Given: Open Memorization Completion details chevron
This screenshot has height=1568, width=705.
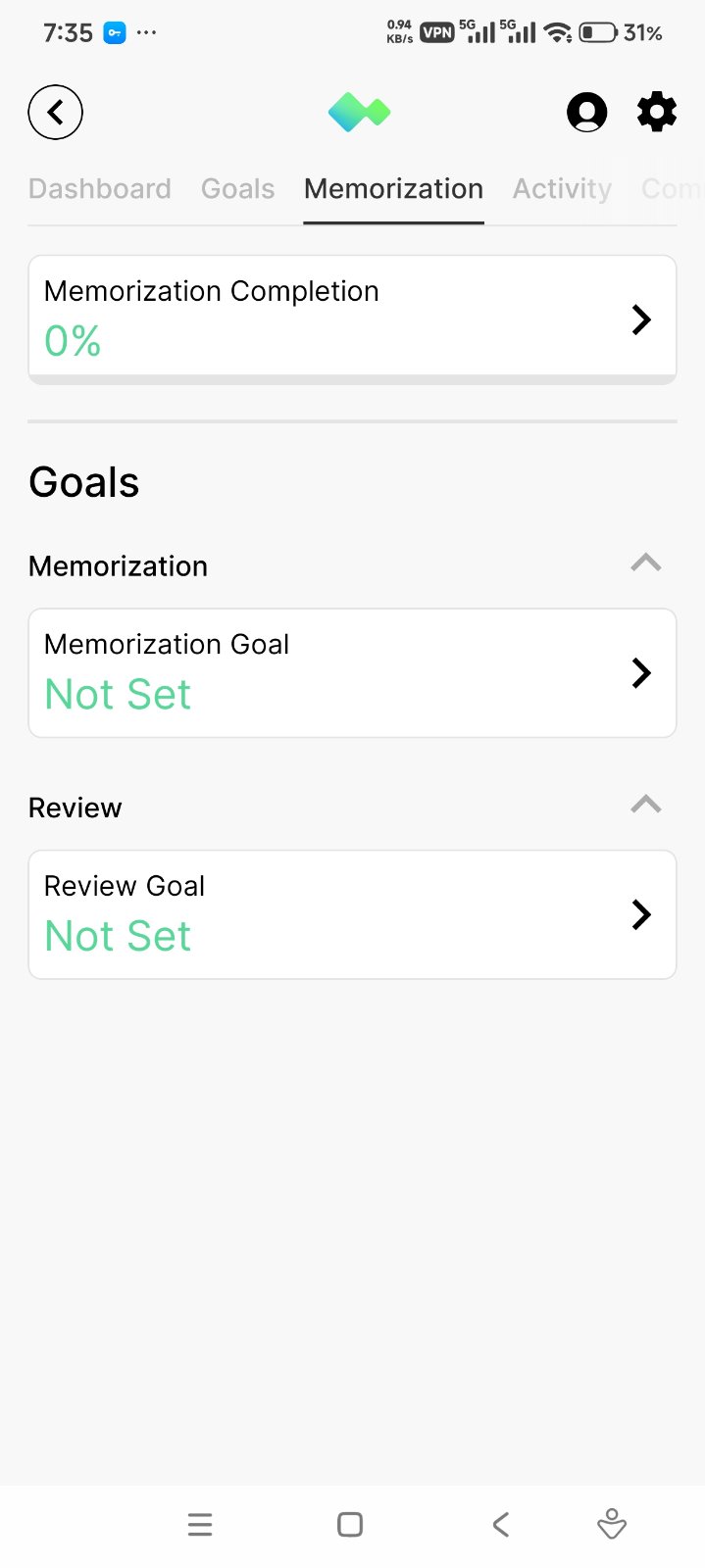Looking at the screenshot, I should pyautogui.click(x=641, y=319).
